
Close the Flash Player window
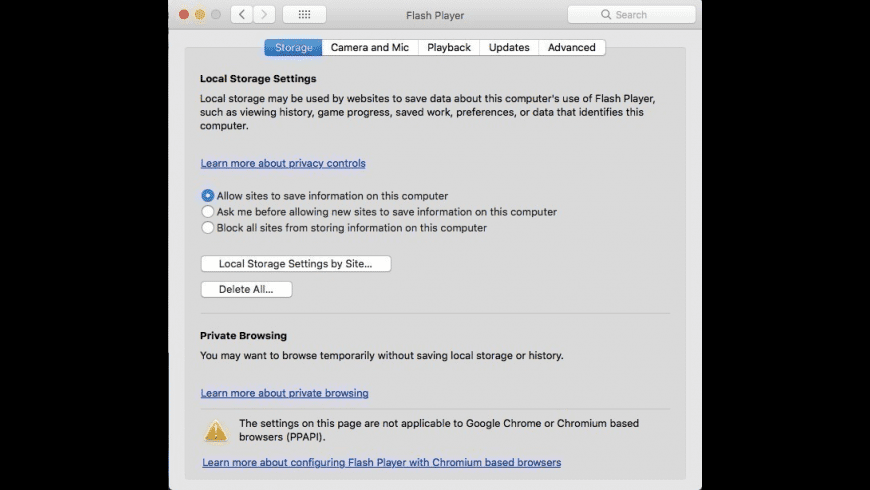[184, 15]
